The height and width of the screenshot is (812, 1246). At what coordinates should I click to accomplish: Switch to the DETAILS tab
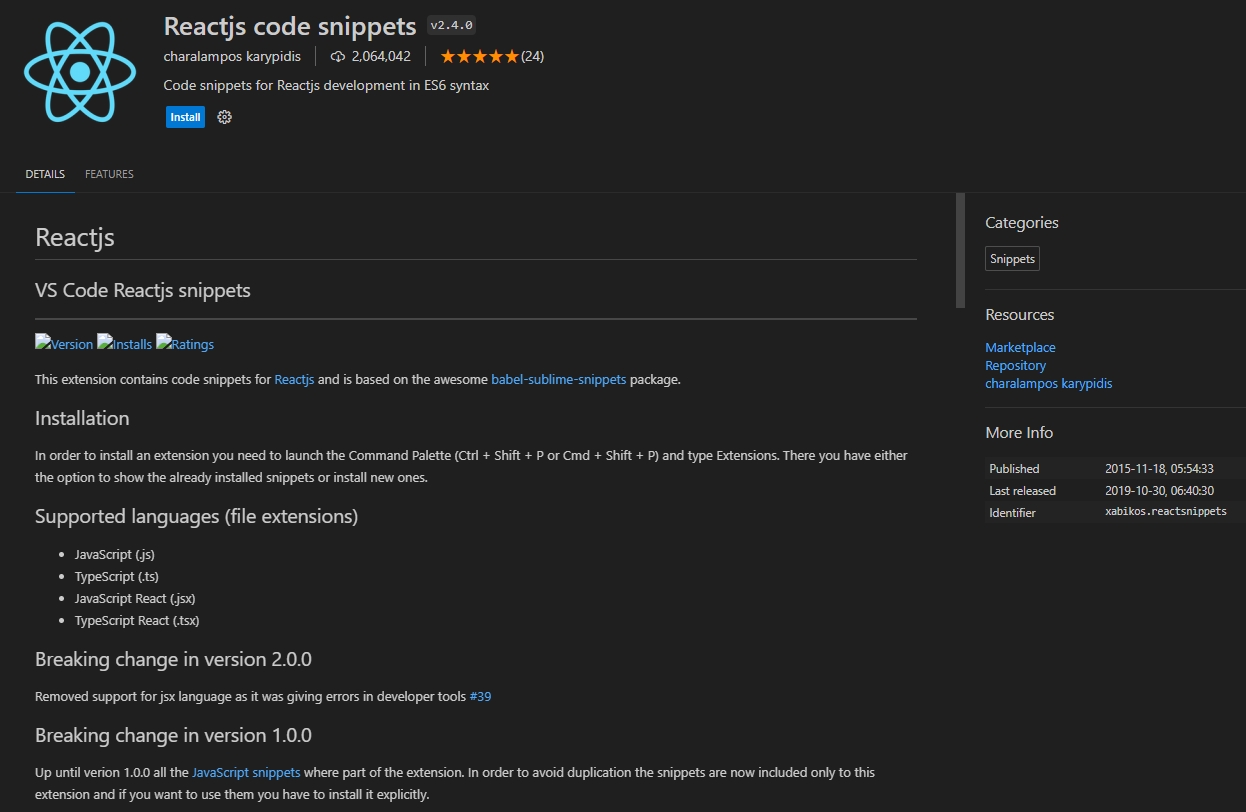point(45,174)
